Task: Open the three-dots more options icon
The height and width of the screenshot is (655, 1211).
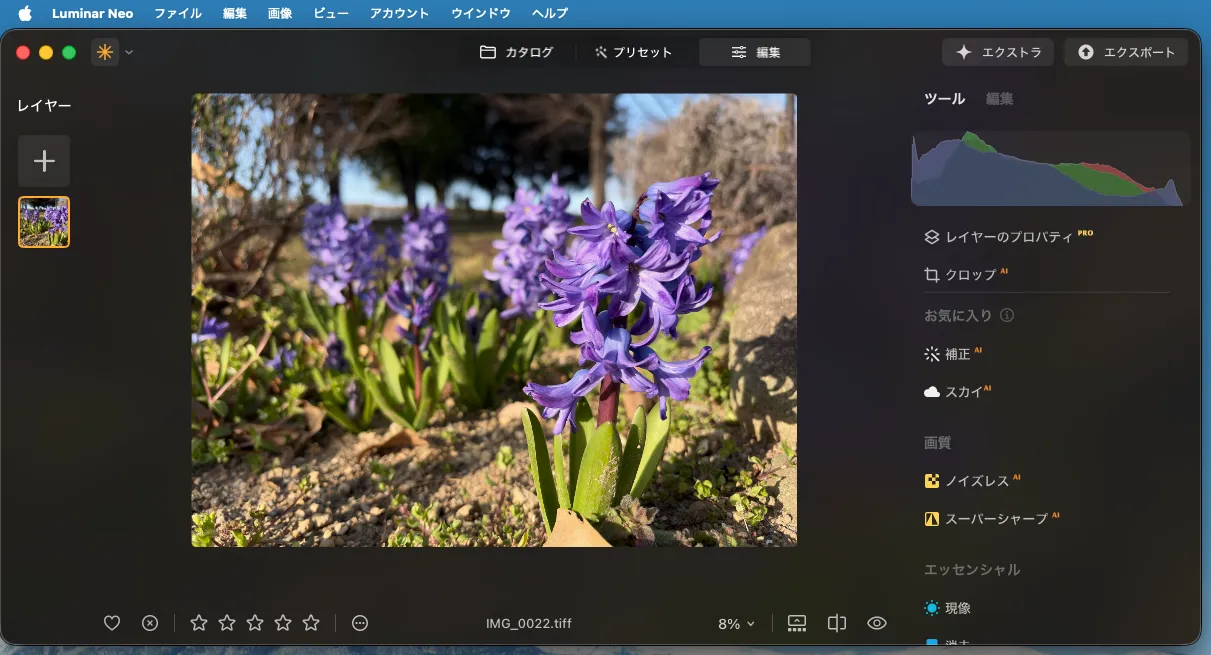Action: click(360, 623)
